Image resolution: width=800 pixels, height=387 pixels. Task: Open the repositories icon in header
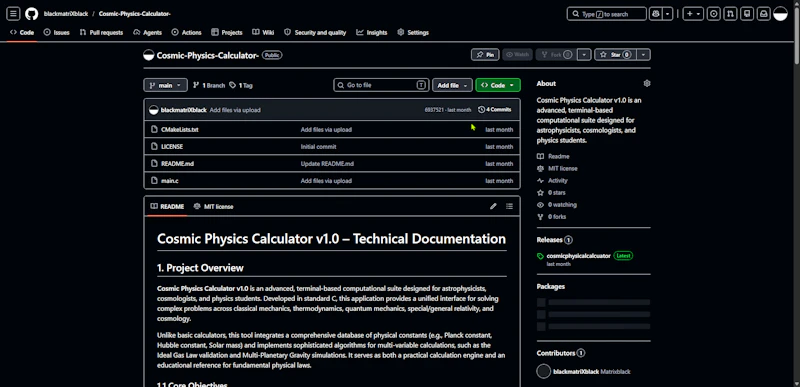click(x=747, y=14)
